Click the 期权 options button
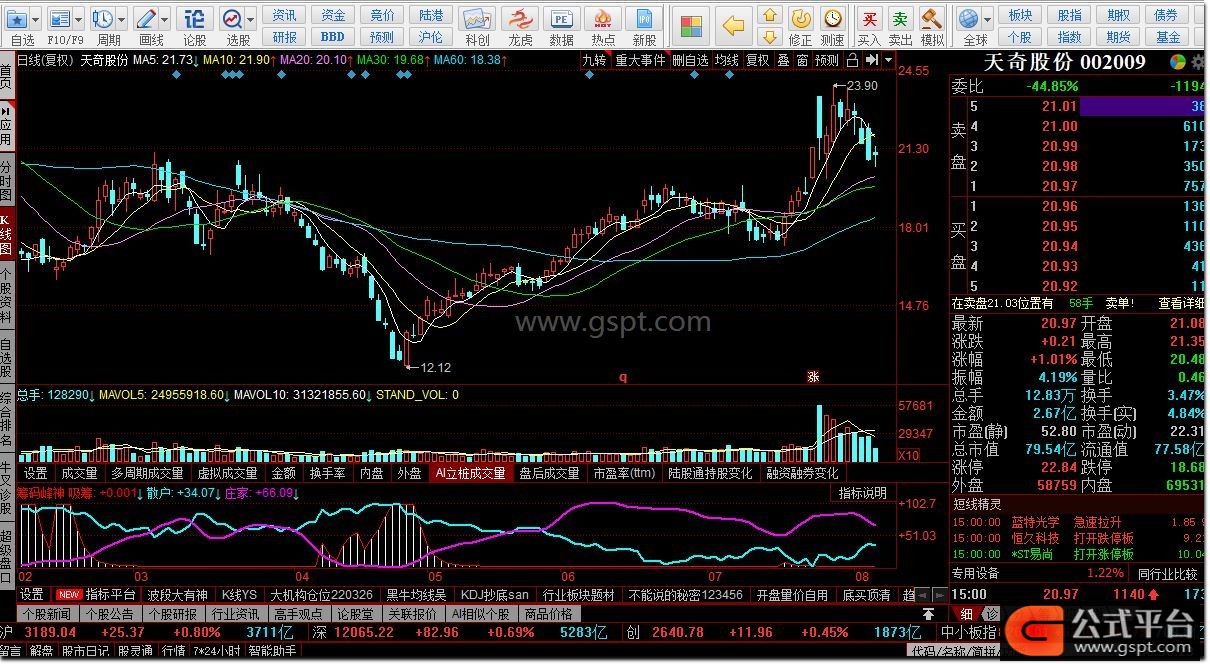 (1119, 15)
